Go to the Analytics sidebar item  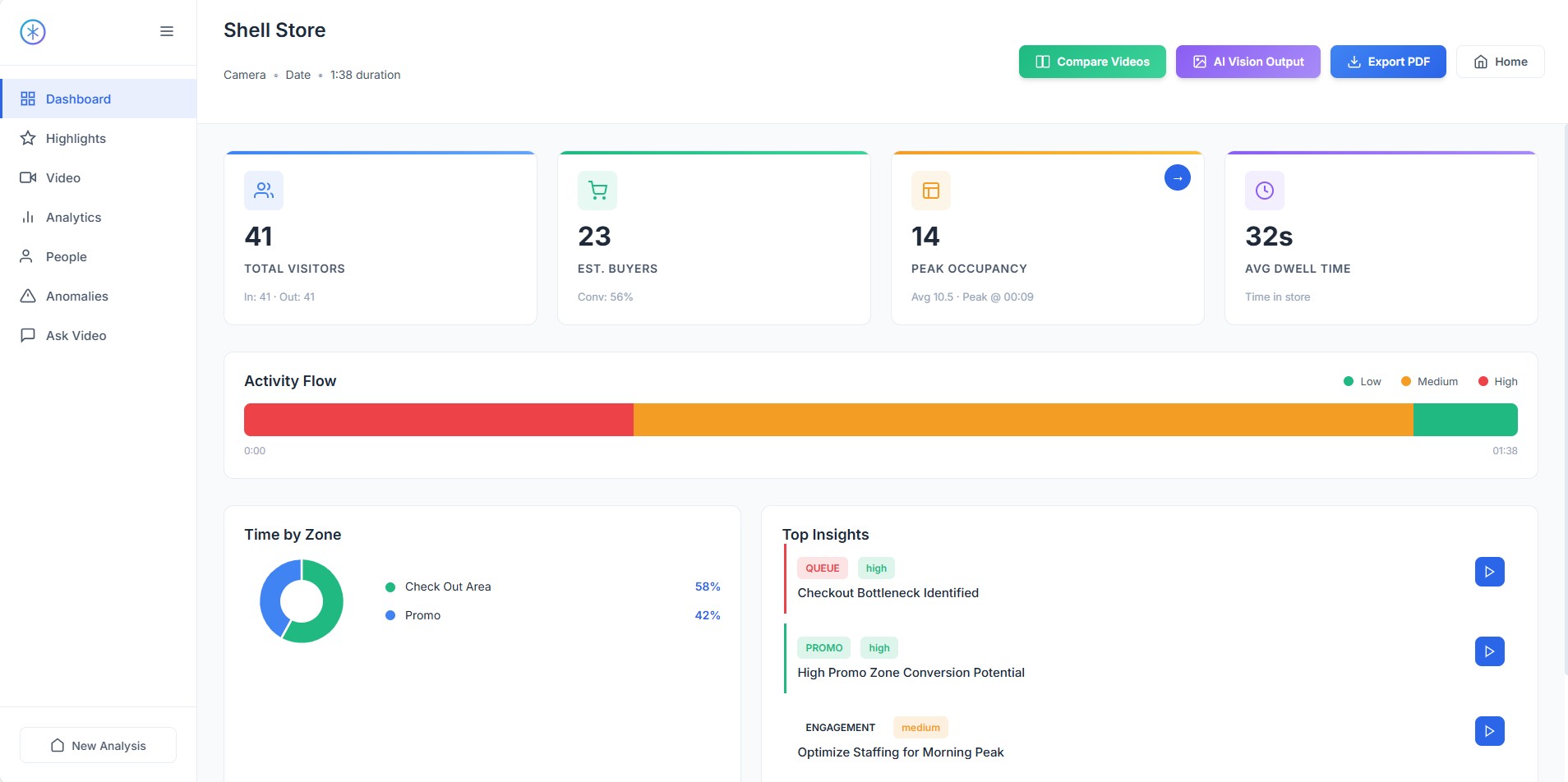coord(73,218)
